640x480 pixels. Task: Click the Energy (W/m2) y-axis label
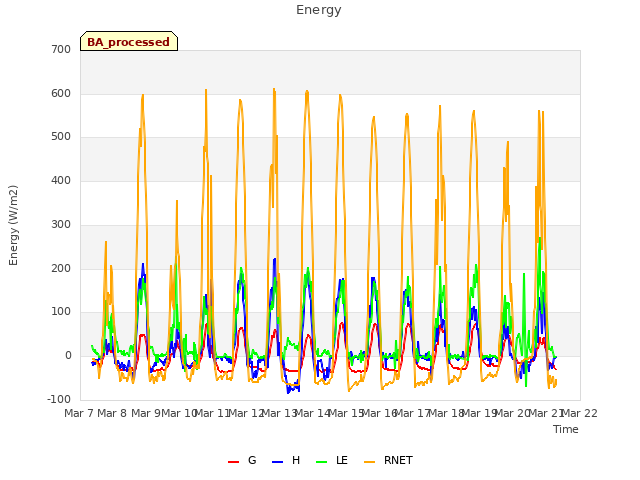pyautogui.click(x=13, y=225)
